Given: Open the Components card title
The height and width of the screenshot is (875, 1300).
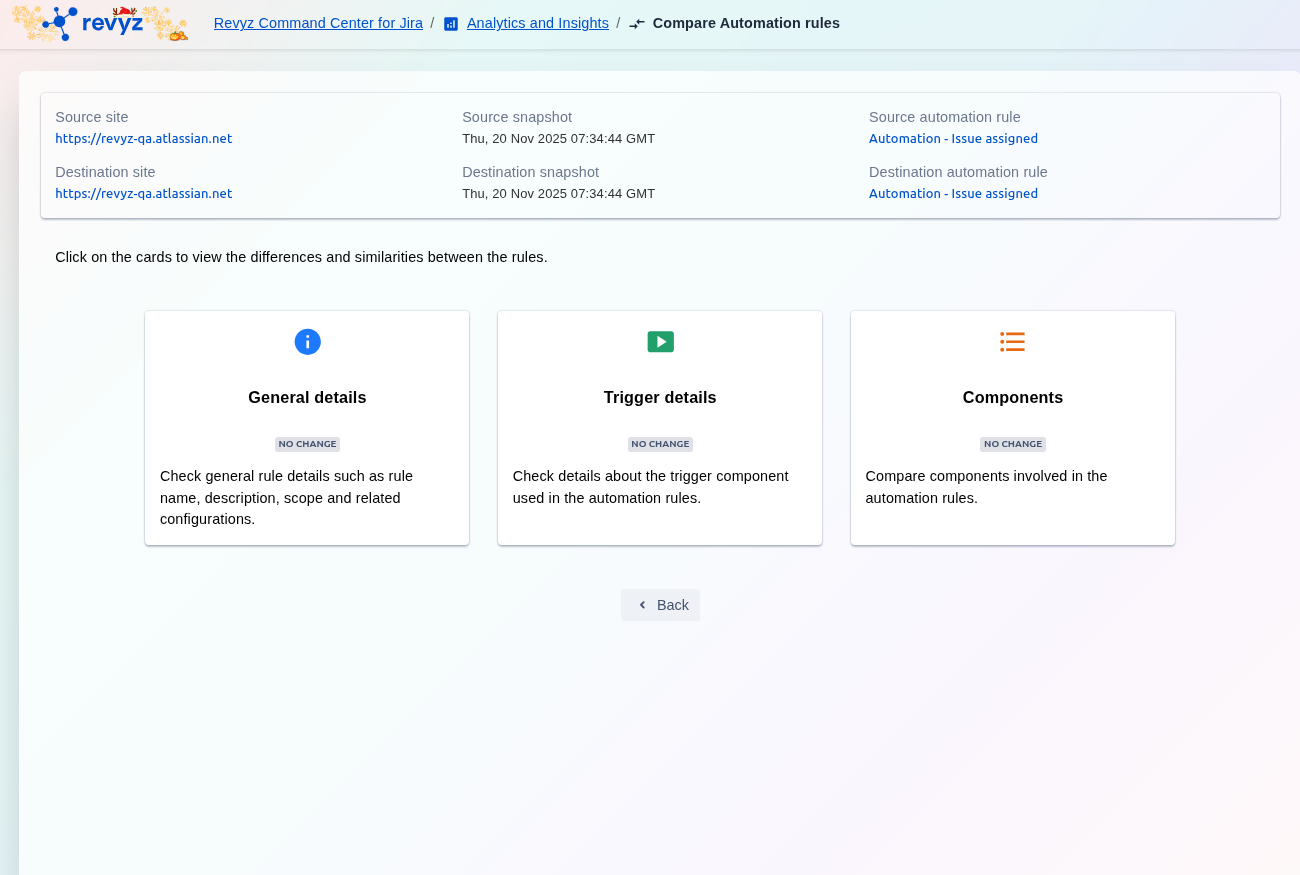Looking at the screenshot, I should (1012, 398).
